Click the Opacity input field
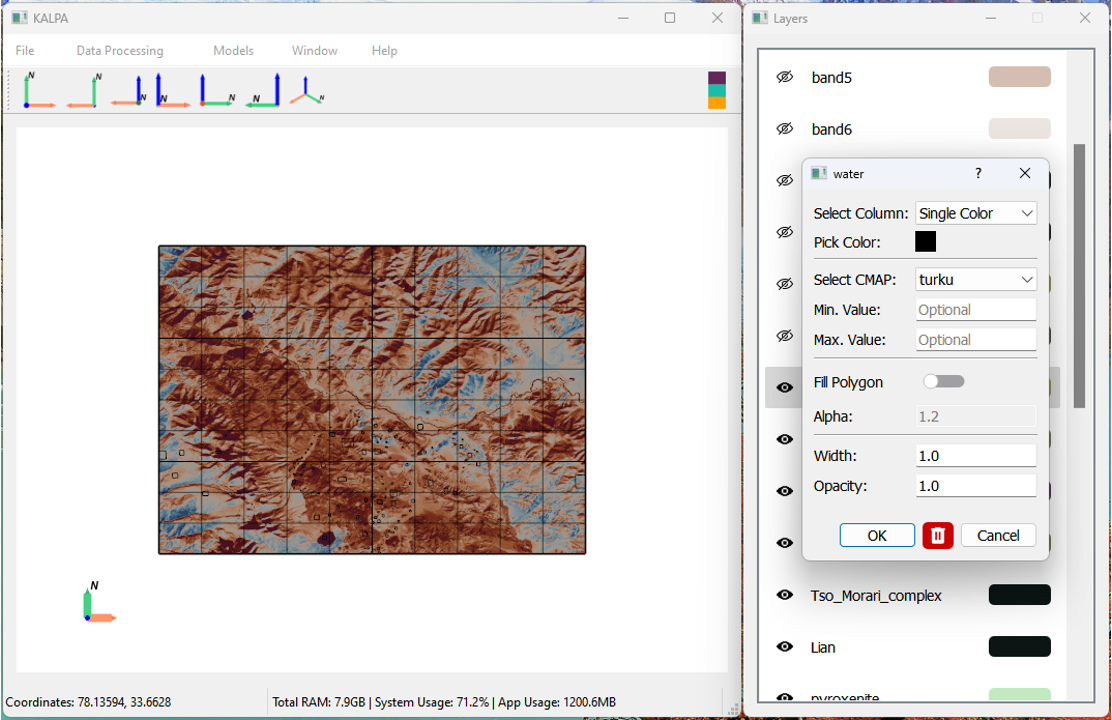 (976, 486)
